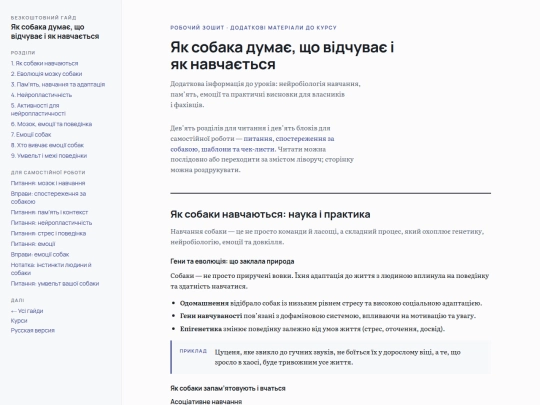Click 'ДЛЯ САМОСТІЙНОЇ РОБОТИ' sidebar section label
Image resolution: width=540 pixels, height=405 pixels.
click(48, 172)
